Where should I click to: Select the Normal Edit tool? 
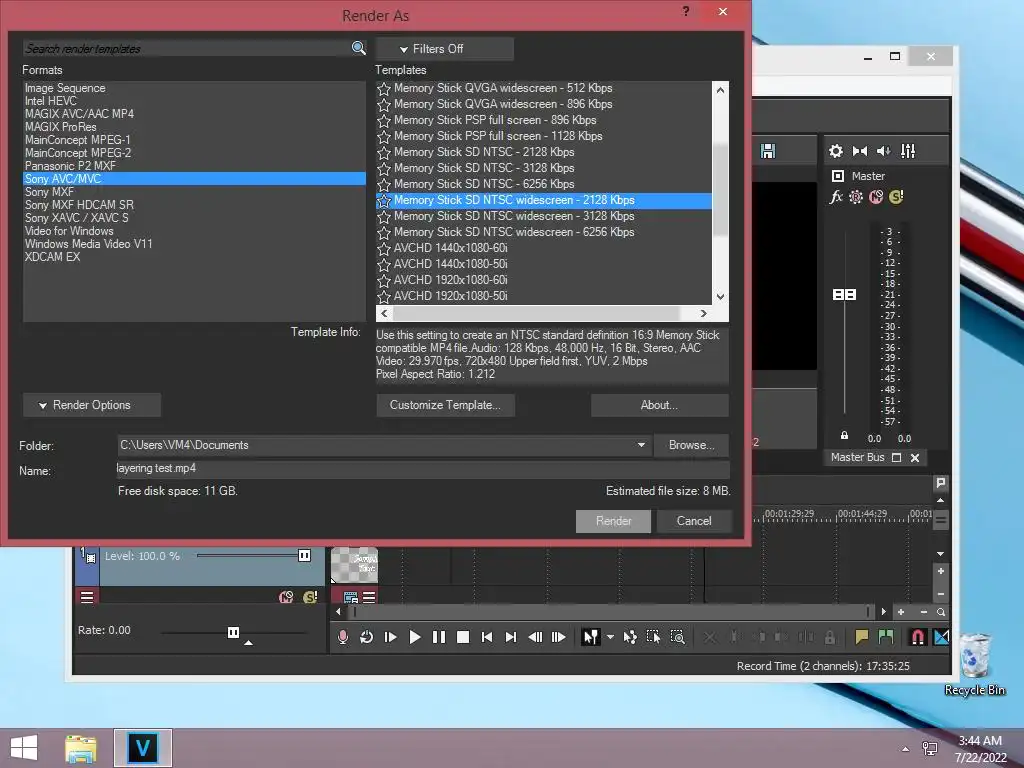pyautogui.click(x=590, y=637)
